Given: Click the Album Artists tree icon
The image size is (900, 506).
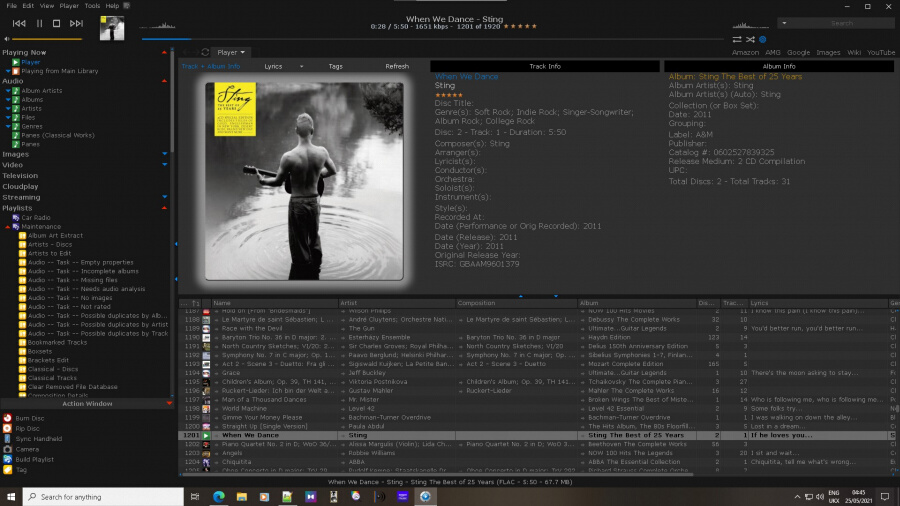Looking at the screenshot, I should 16,91.
